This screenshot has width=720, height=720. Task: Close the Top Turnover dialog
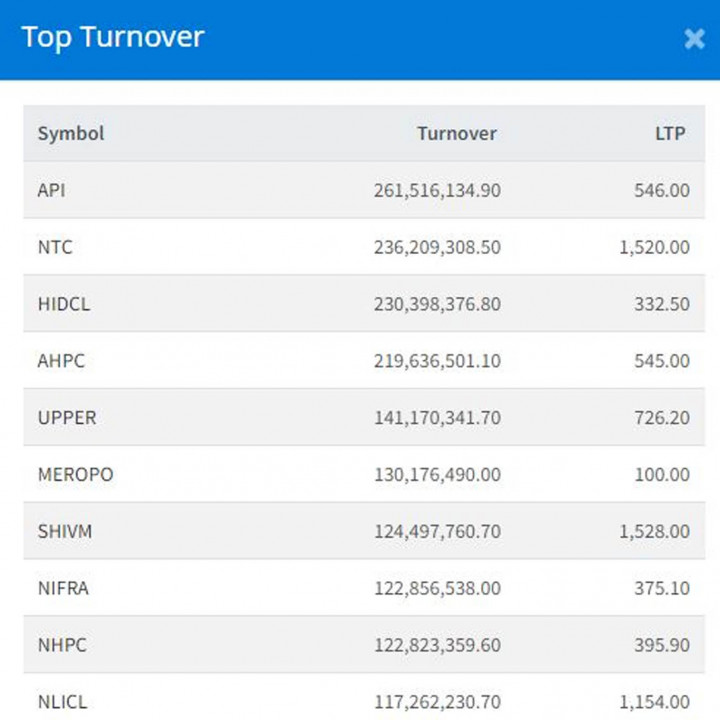[x=694, y=39]
